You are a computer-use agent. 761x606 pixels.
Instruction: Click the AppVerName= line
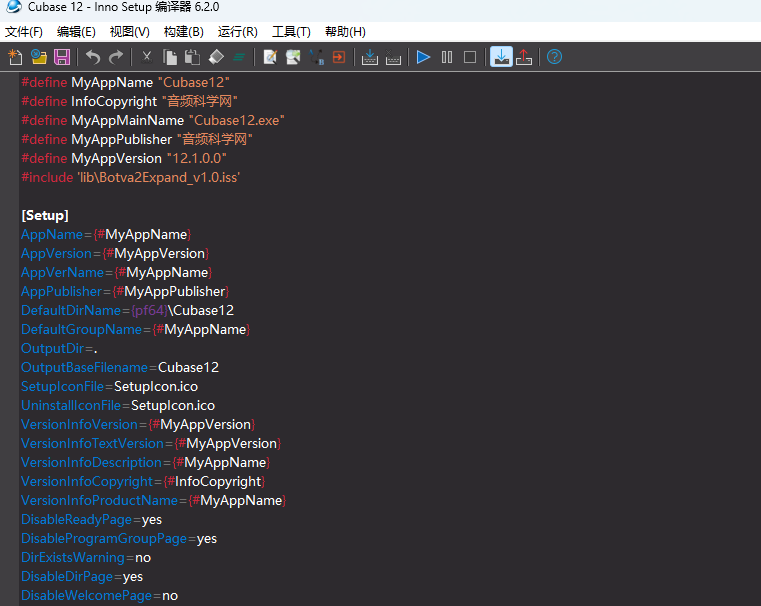(x=116, y=273)
